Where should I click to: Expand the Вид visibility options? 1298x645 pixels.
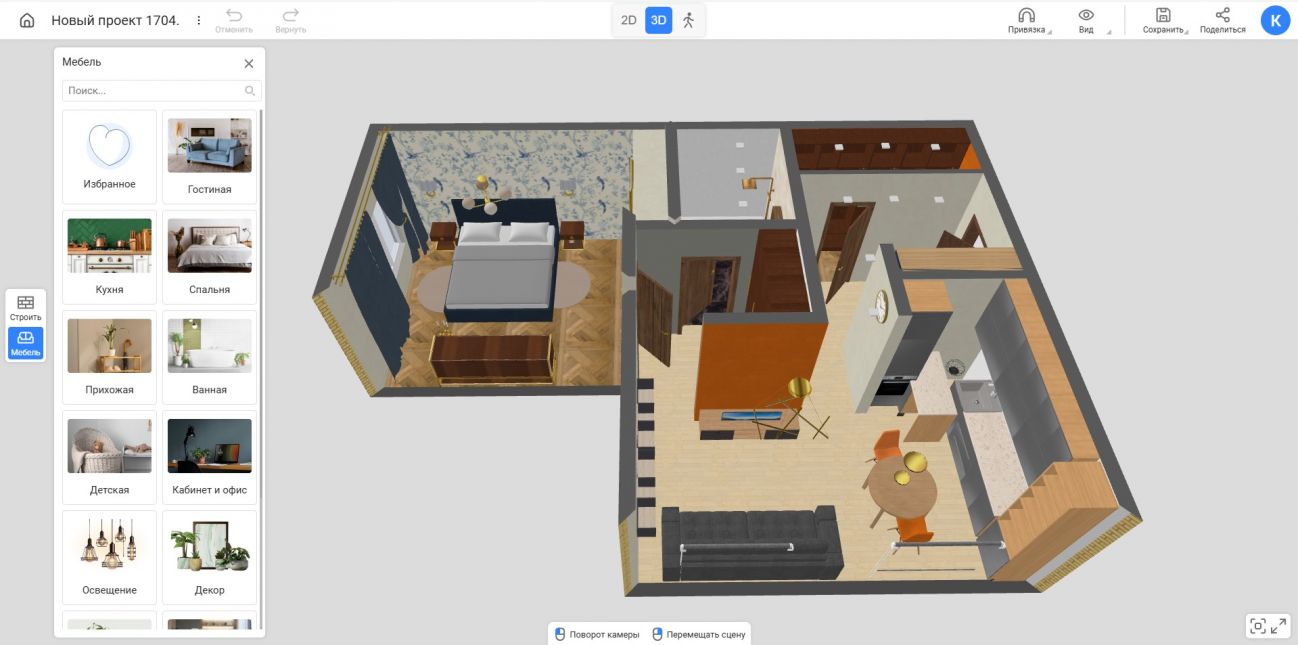point(1086,20)
